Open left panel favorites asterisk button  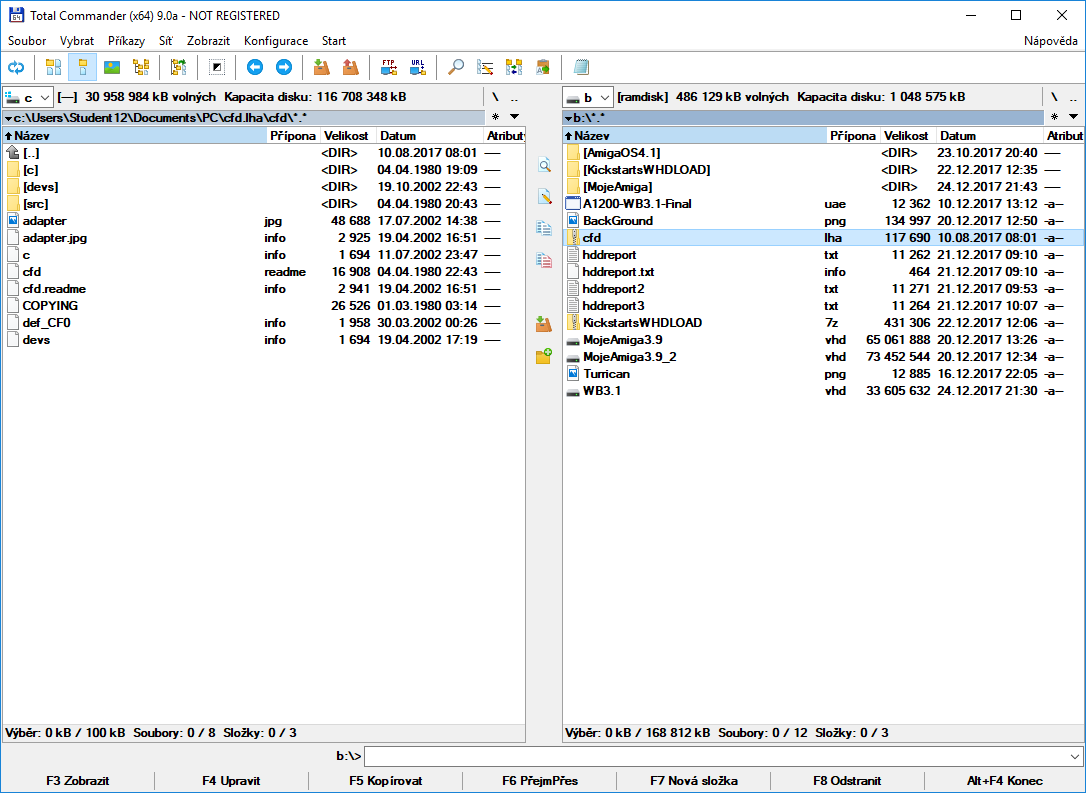coord(495,116)
